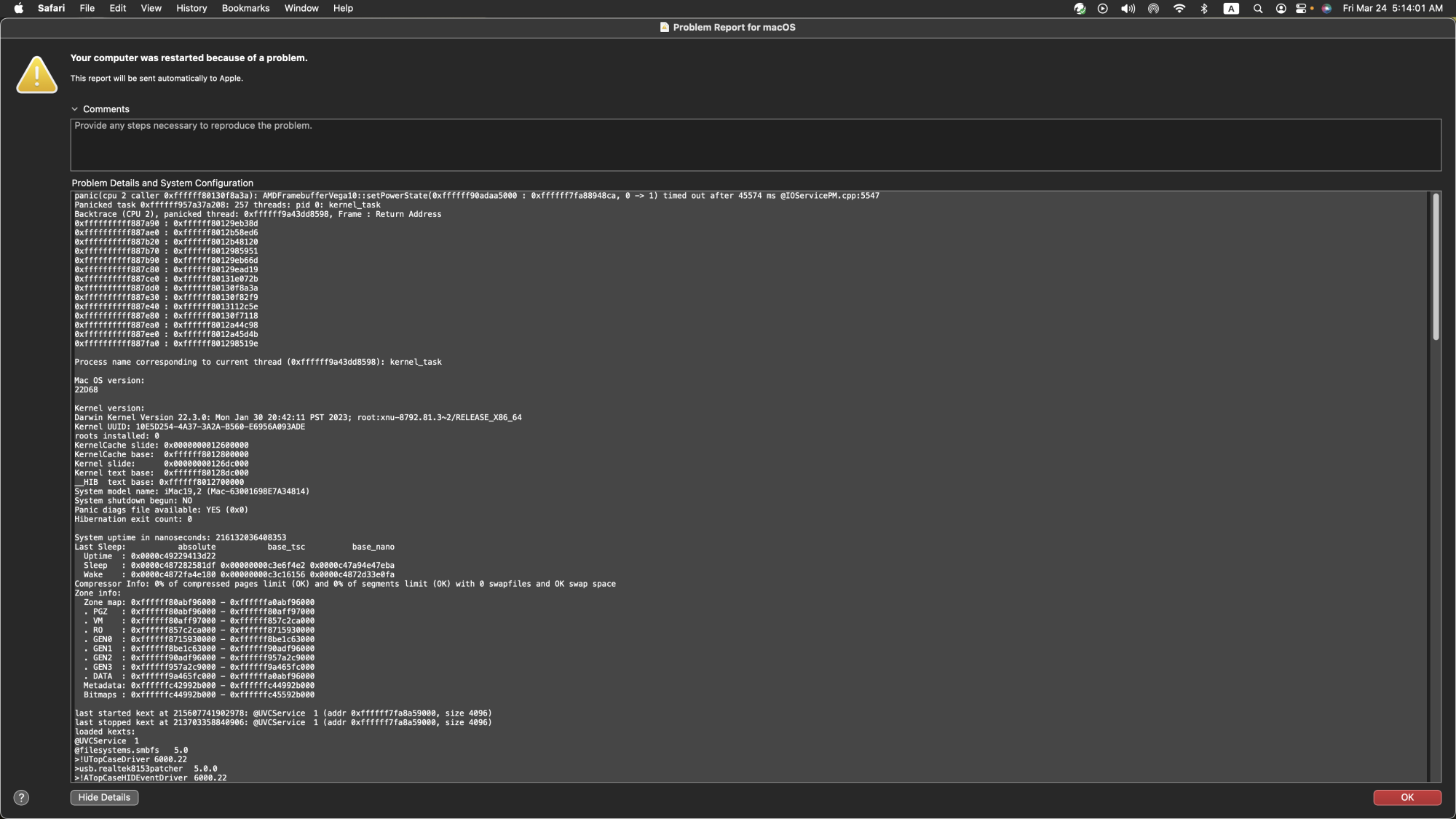Screen dimensions: 1456x819
Task: Open the Apple menu
Action: point(19,8)
